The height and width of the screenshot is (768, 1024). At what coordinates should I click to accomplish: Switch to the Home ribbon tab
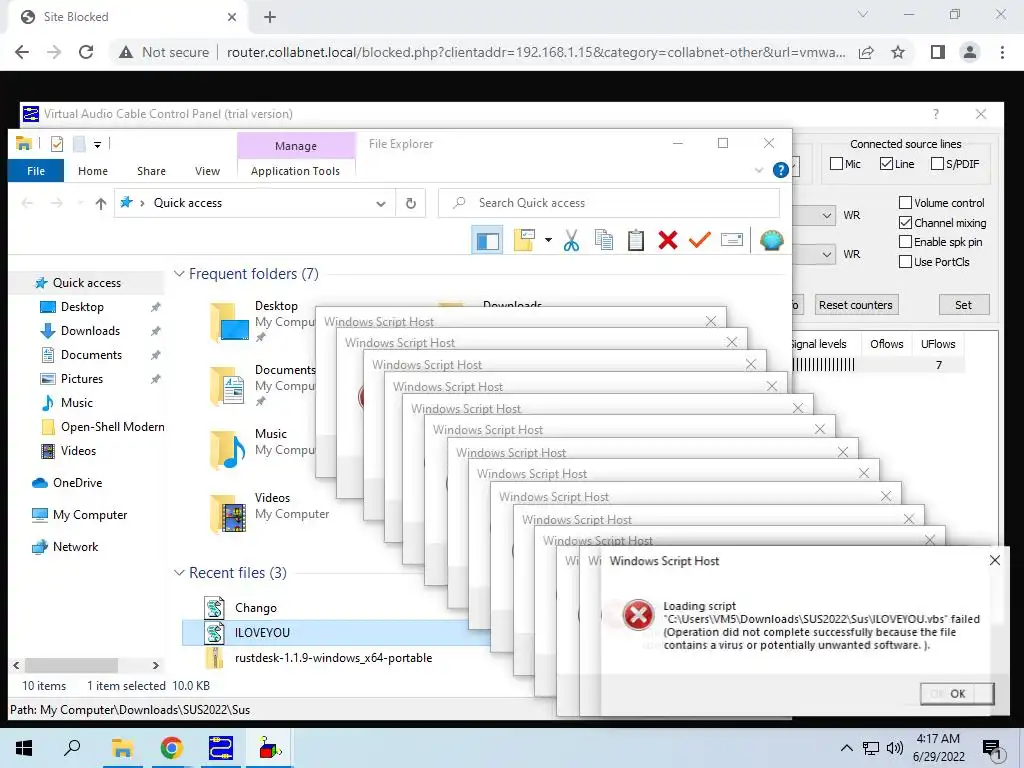[93, 170]
